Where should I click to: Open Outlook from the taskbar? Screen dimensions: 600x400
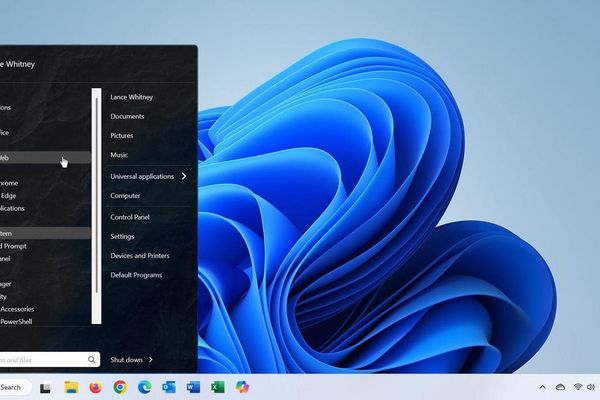click(x=169, y=387)
